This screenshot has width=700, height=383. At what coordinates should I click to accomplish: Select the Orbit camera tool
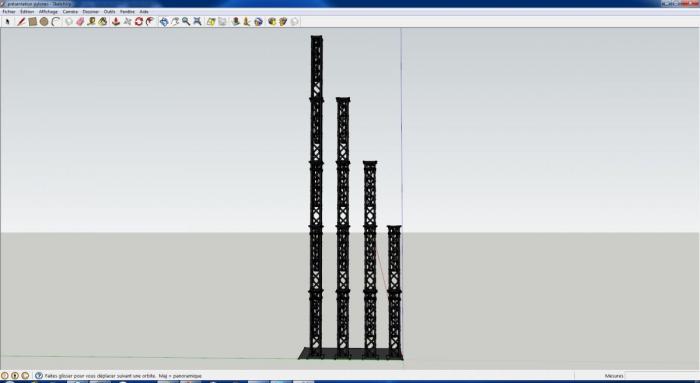coord(163,21)
